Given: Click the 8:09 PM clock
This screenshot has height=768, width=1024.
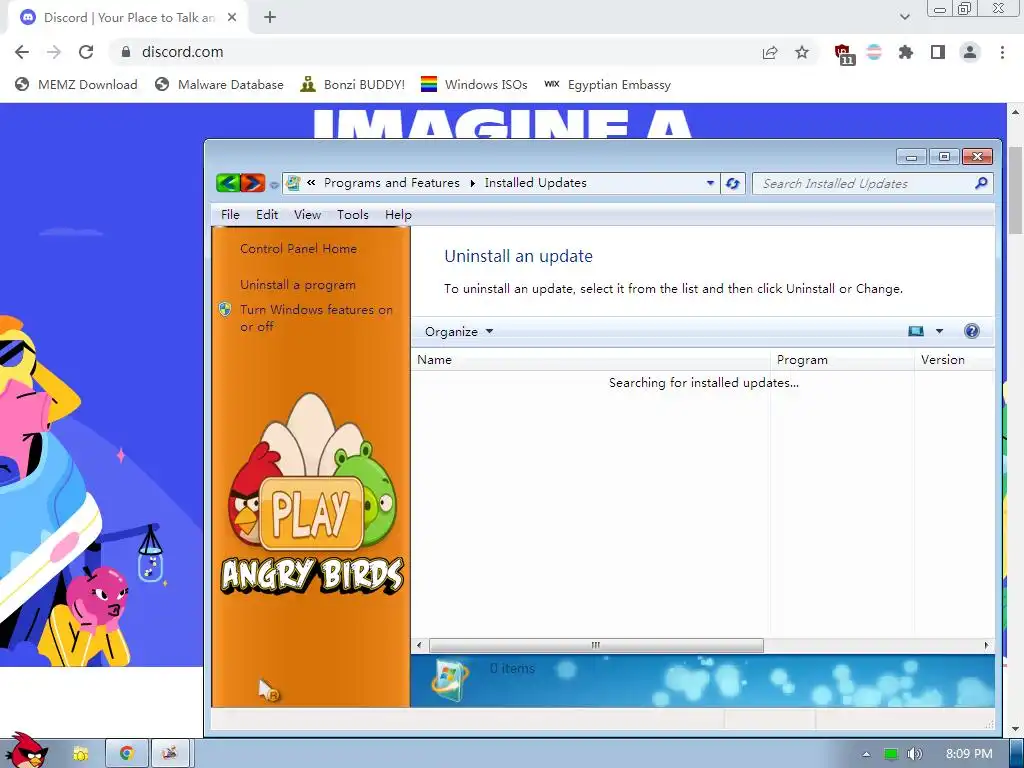Looking at the screenshot, I should tap(968, 754).
